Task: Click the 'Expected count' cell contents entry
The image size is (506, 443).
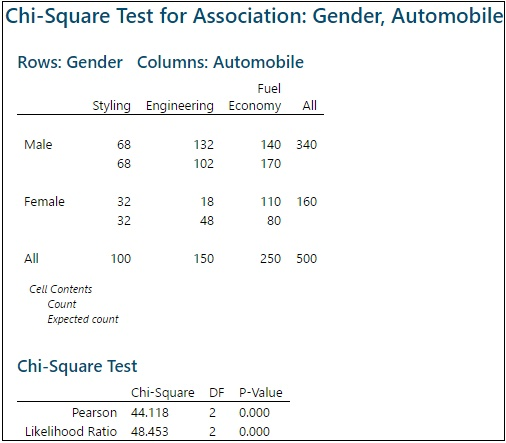Action: (x=83, y=319)
